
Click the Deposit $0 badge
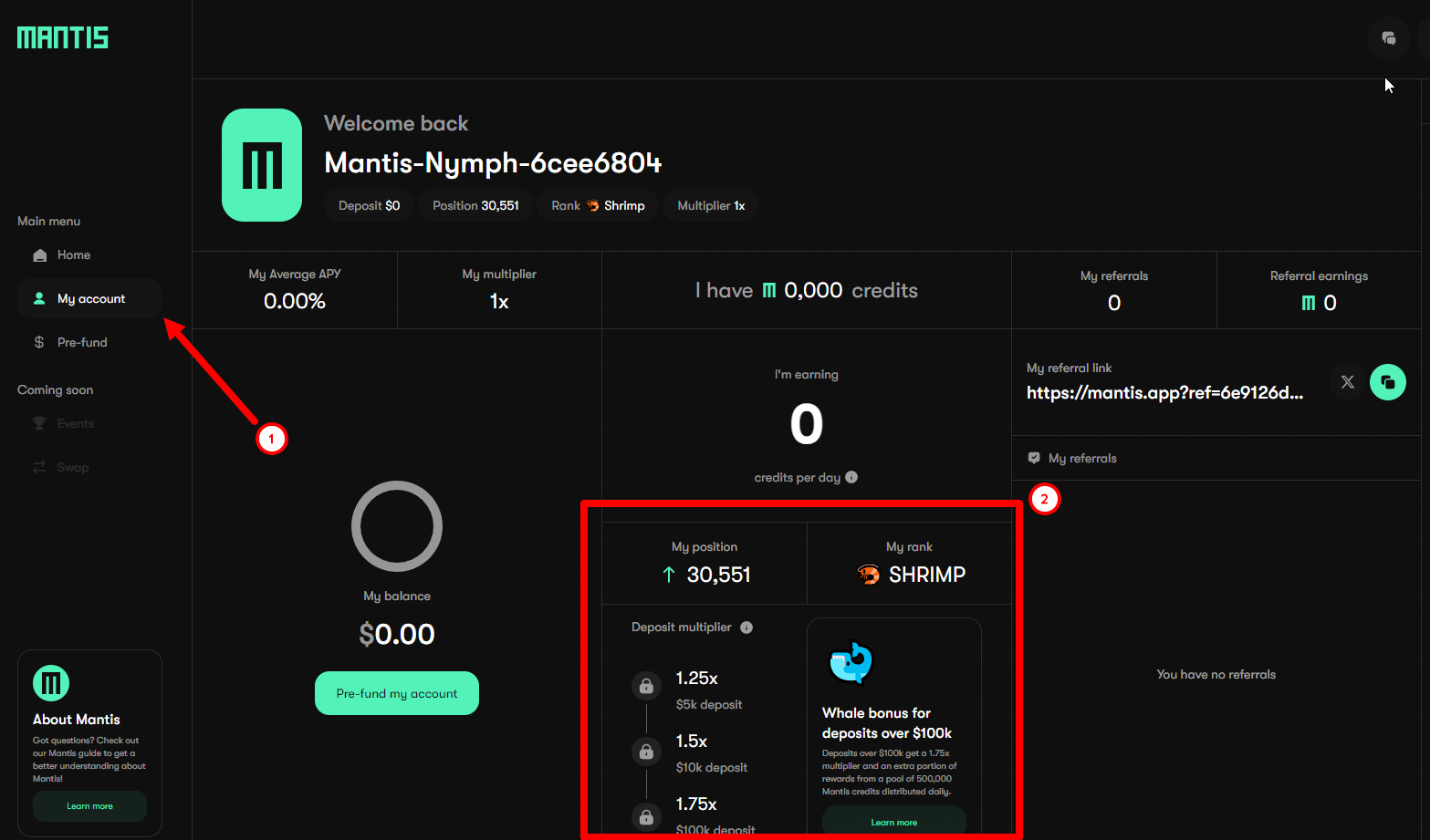pos(370,206)
